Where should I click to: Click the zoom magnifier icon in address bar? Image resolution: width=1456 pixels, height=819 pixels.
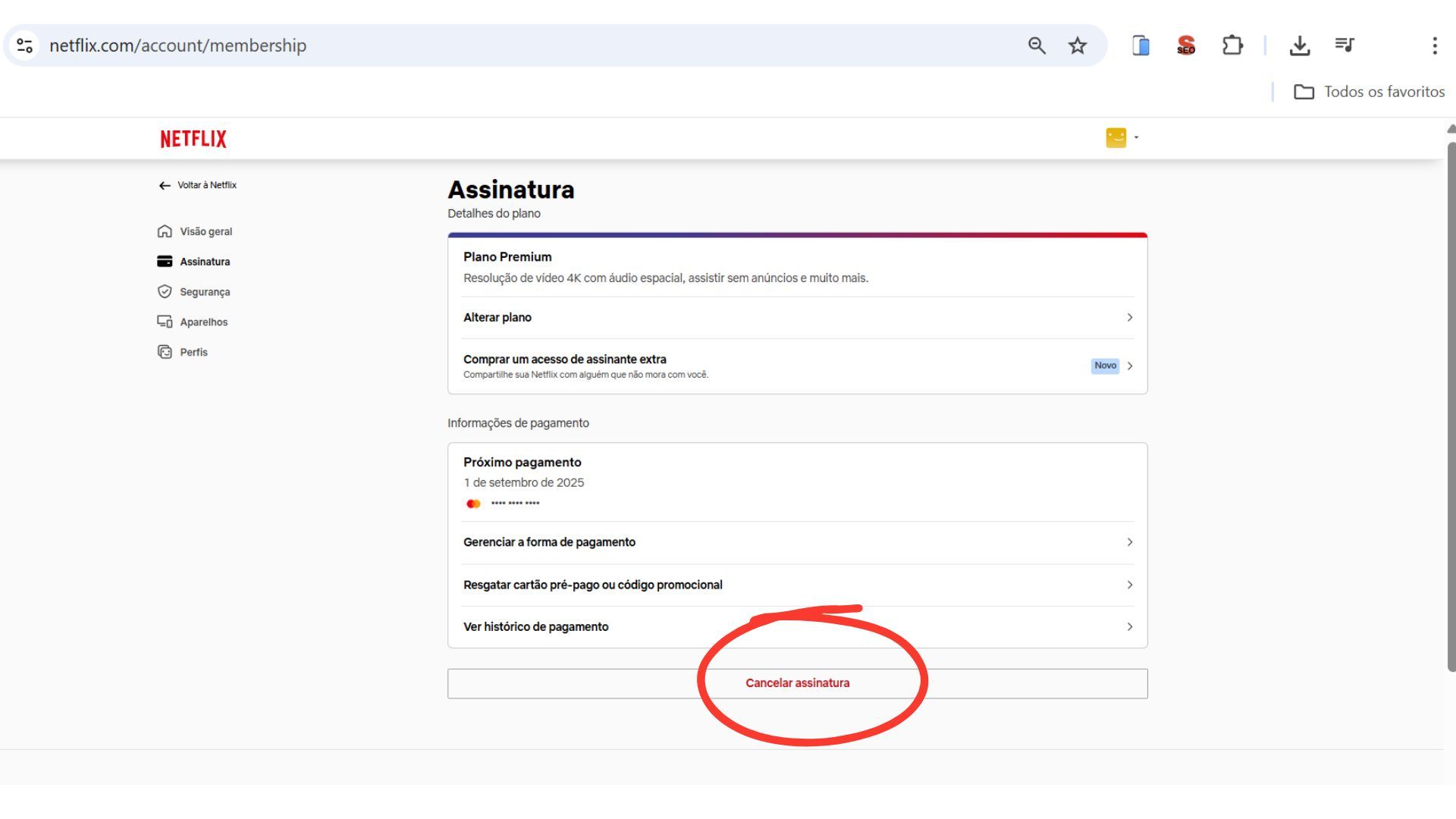1037,45
